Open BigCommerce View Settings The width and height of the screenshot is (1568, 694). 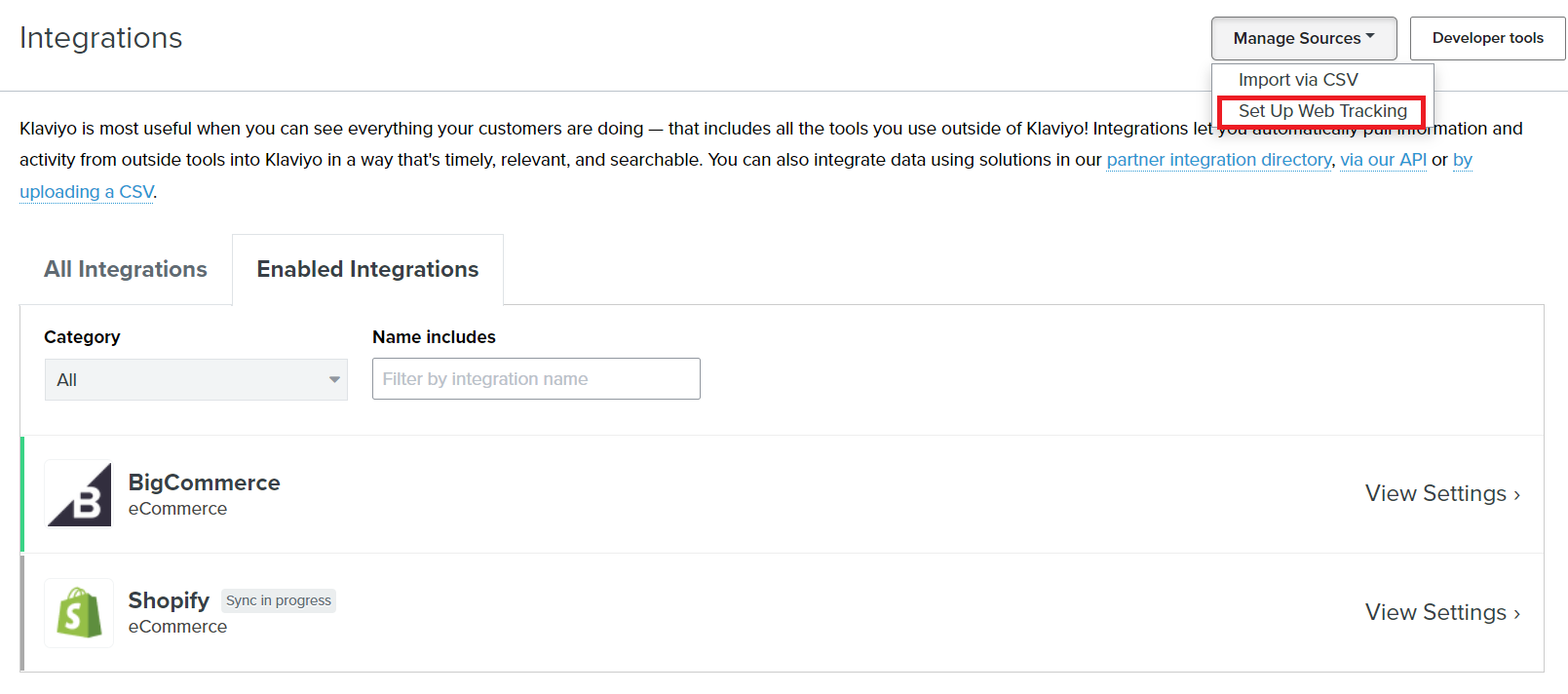[x=1442, y=494]
